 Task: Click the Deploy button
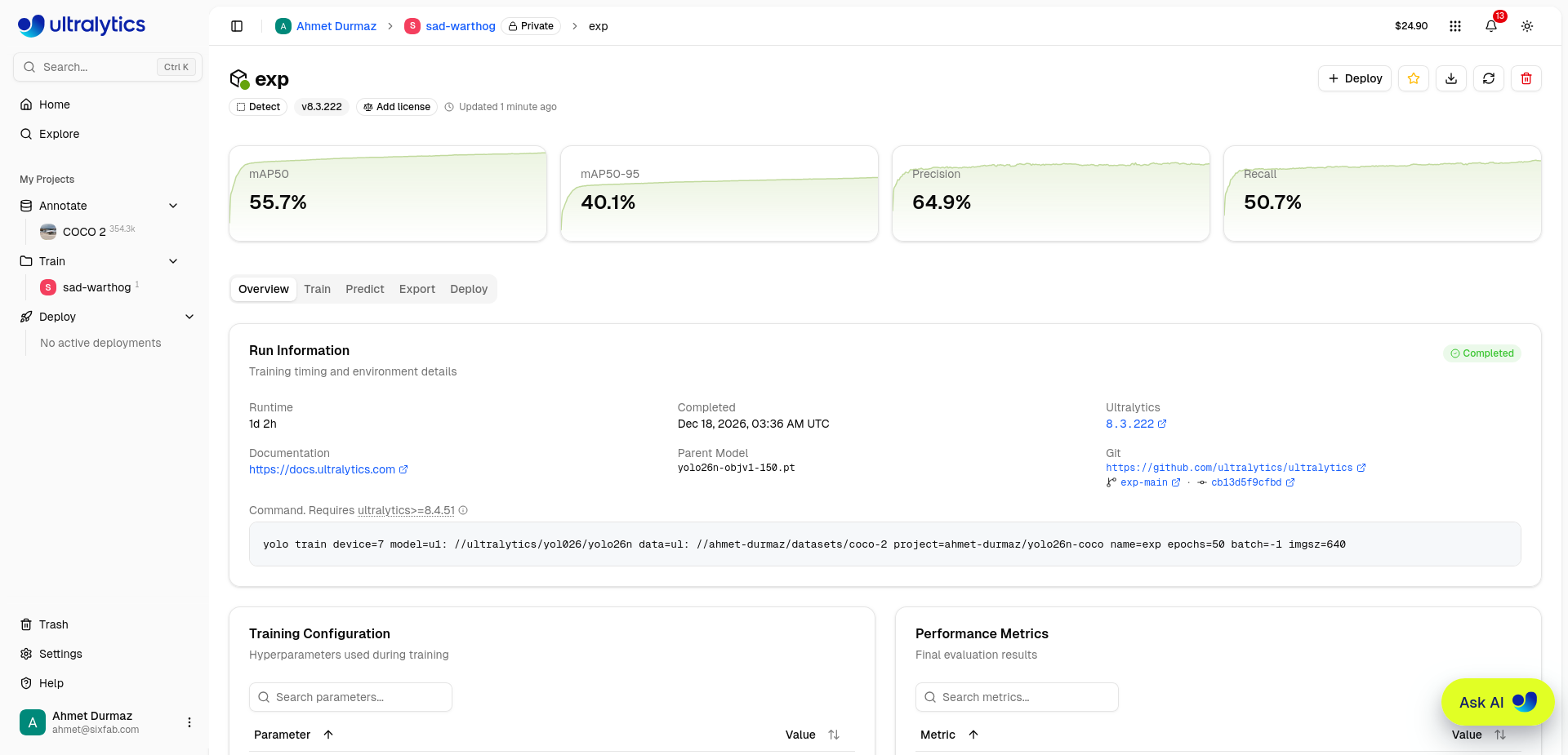tap(1355, 78)
